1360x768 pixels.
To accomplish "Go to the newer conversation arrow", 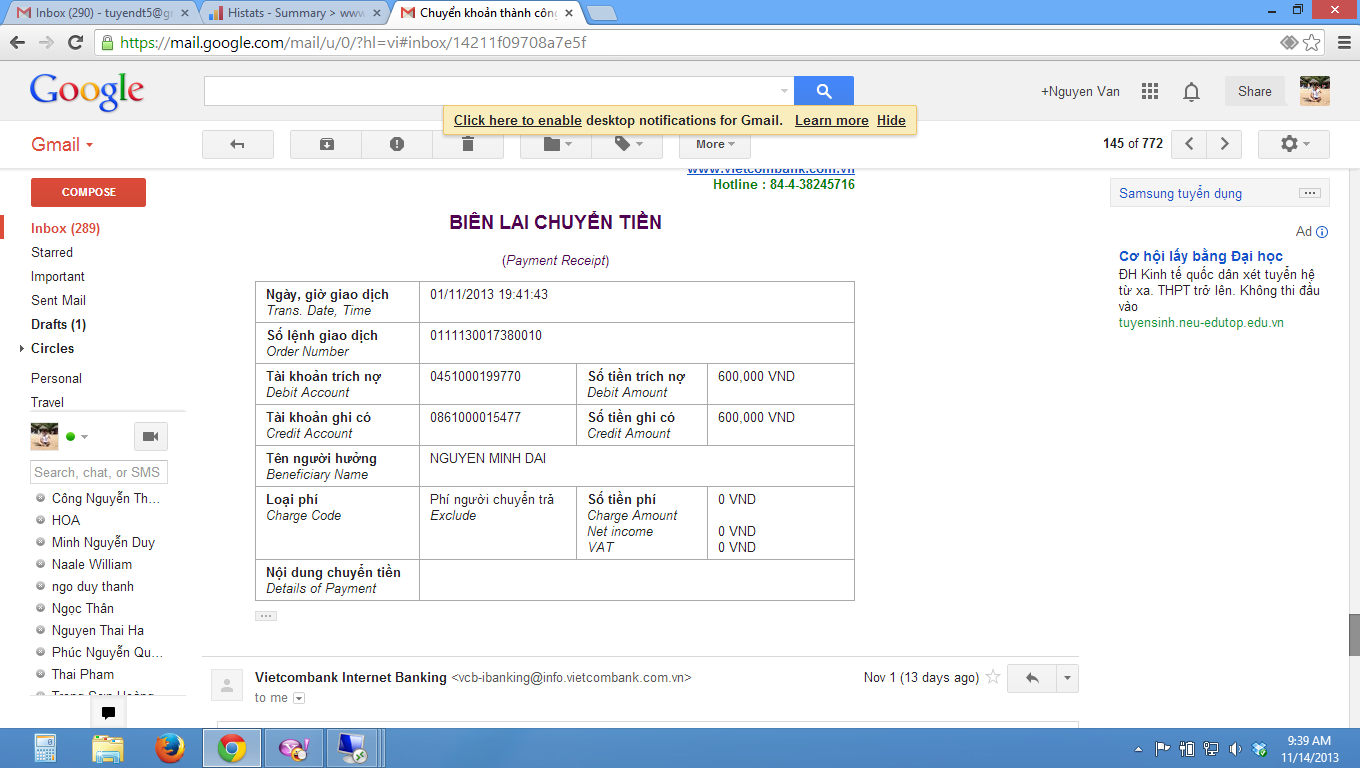I will click(1189, 144).
